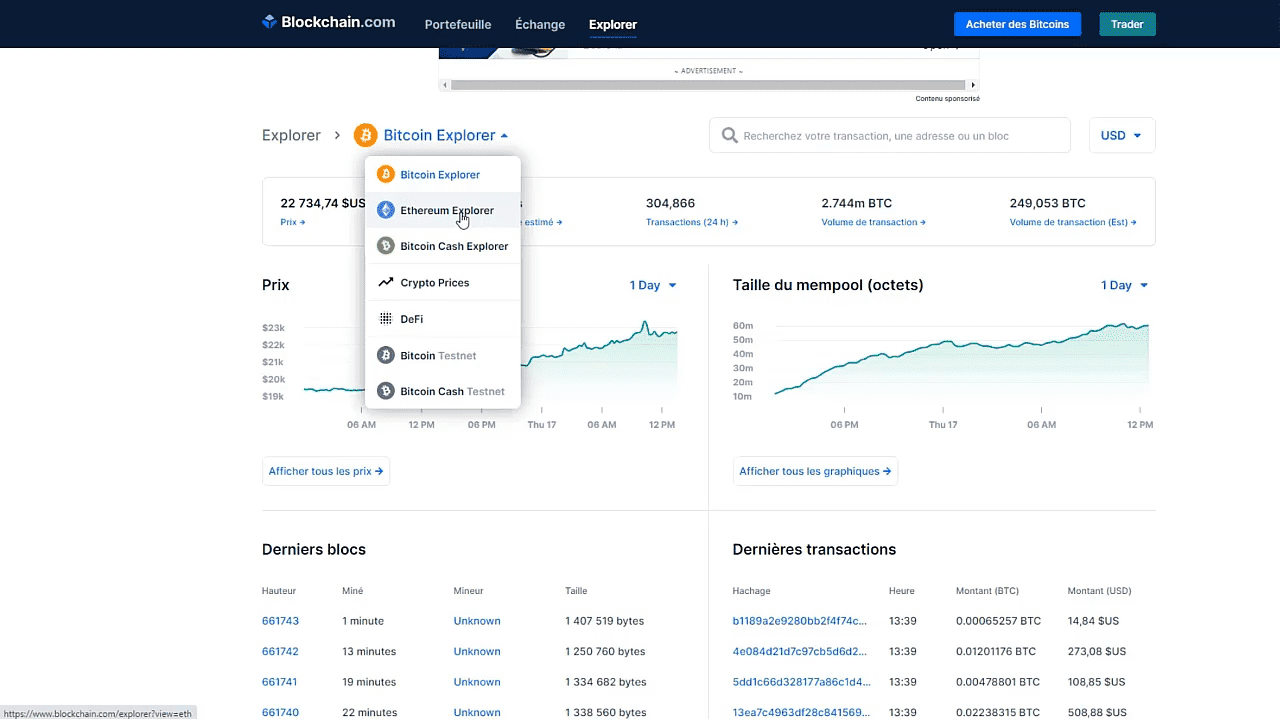Screen dimensions: 1280x720
Task: Choose Crypto Prices in the menu
Action: pos(443,283)
